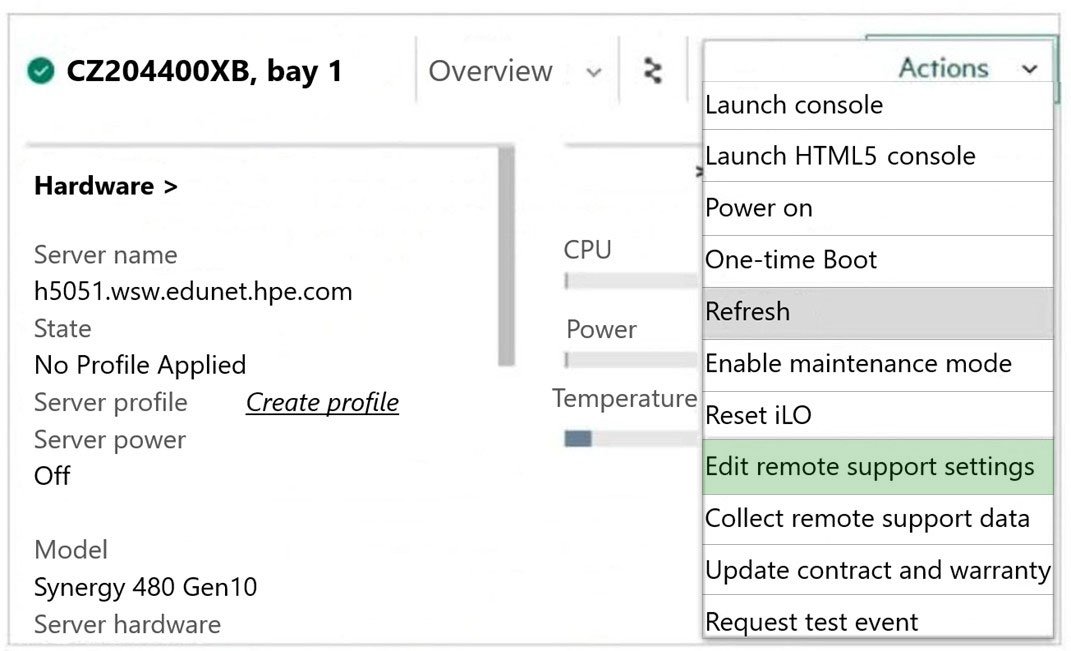The height and width of the screenshot is (651, 1071).
Task: Click the CPU utilization bar
Action: 632,281
